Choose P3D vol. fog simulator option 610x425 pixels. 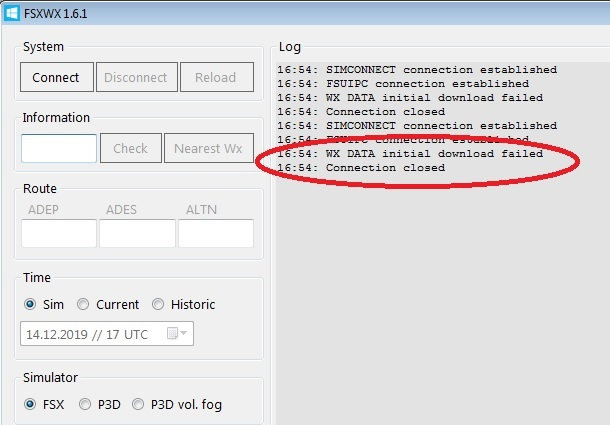[138, 404]
